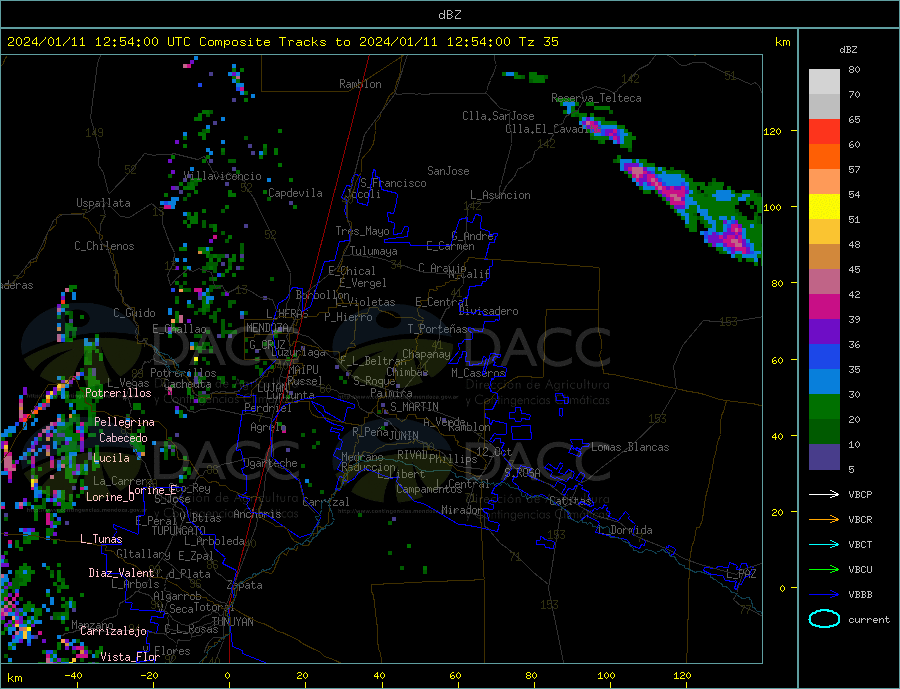Viewport: 900px width, 689px height.
Task: Pick the bright green legend swatch
Action: 824,407
